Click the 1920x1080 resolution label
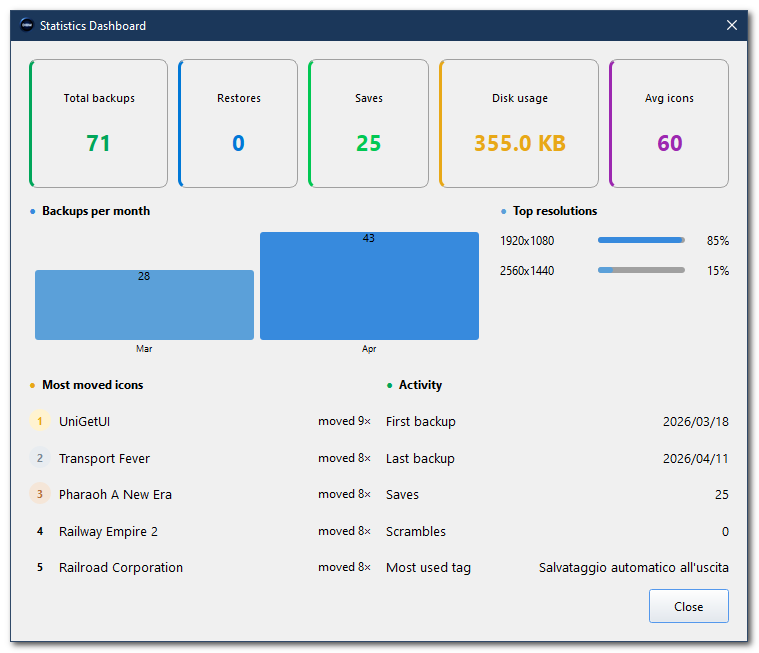 coord(527,241)
